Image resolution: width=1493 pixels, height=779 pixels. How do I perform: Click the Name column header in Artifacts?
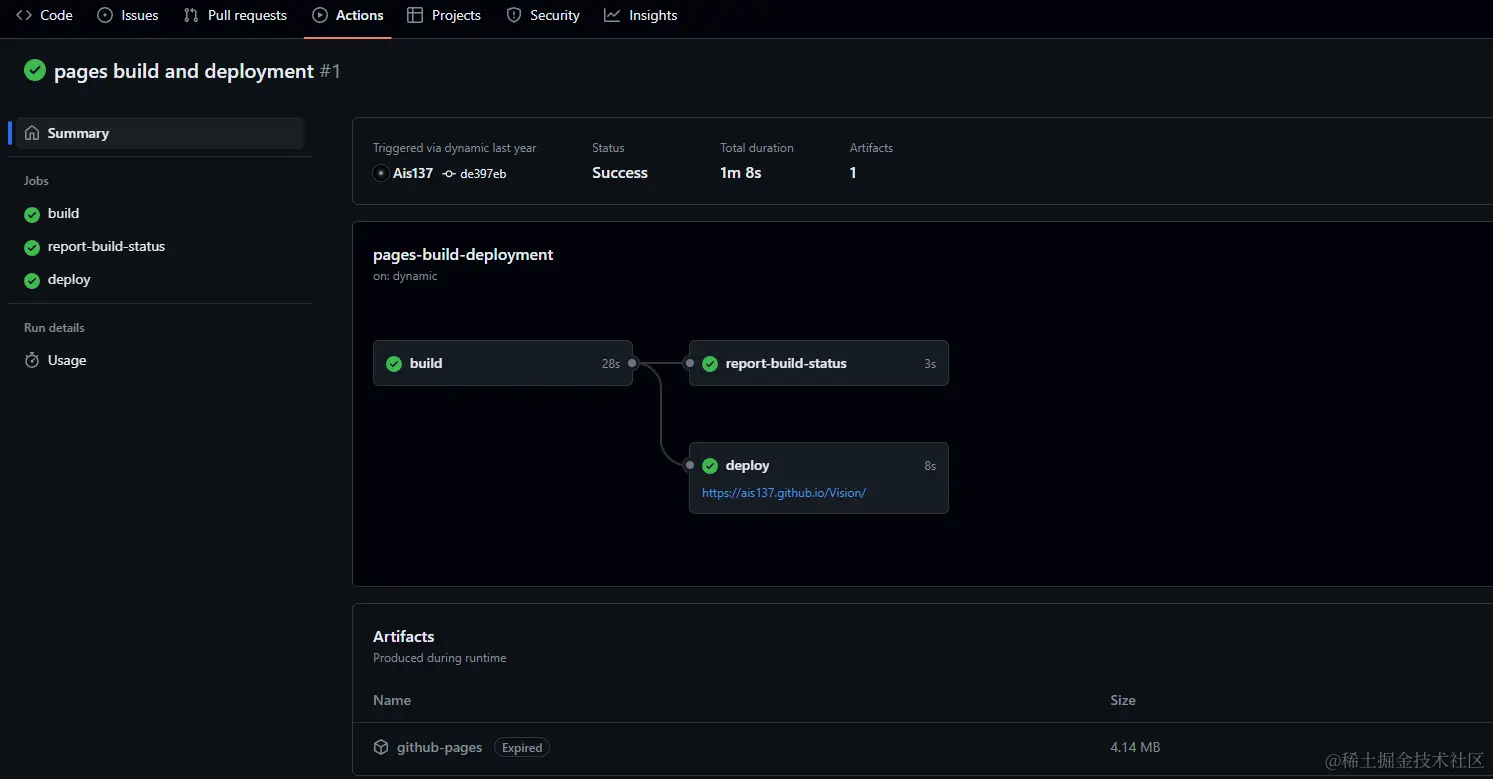coord(392,700)
